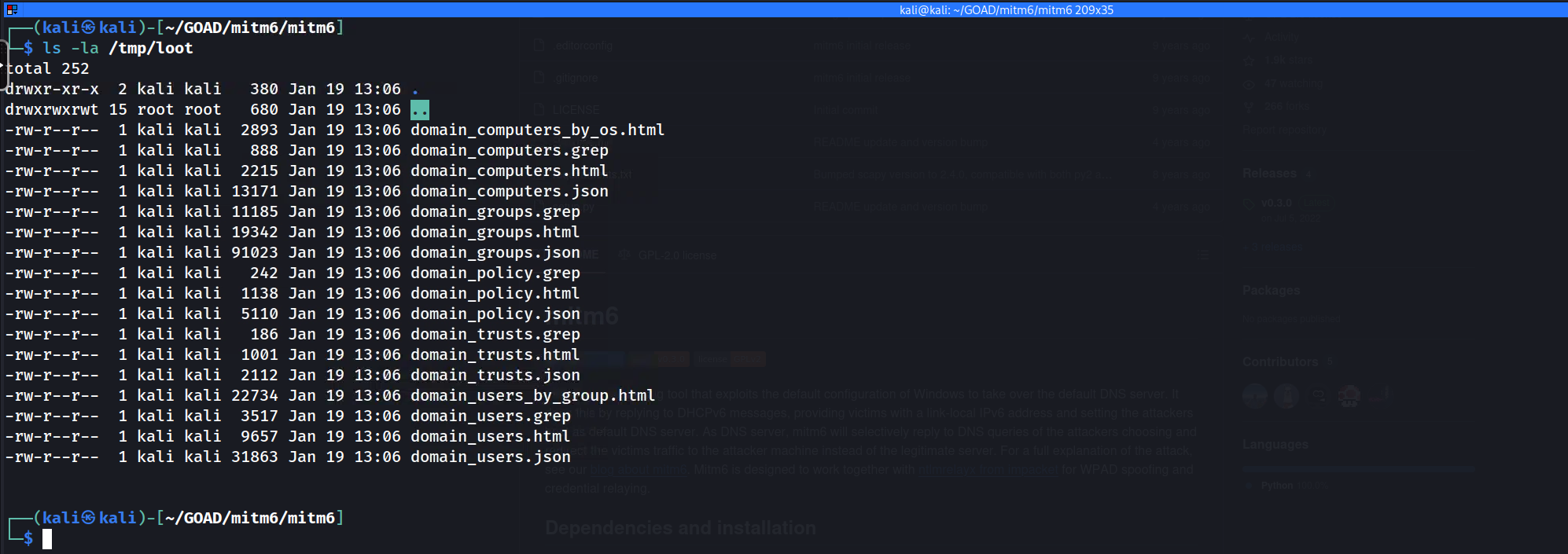Image resolution: width=1568 pixels, height=554 pixels.
Task: Click the domain_computers.json filename
Action: (509, 191)
